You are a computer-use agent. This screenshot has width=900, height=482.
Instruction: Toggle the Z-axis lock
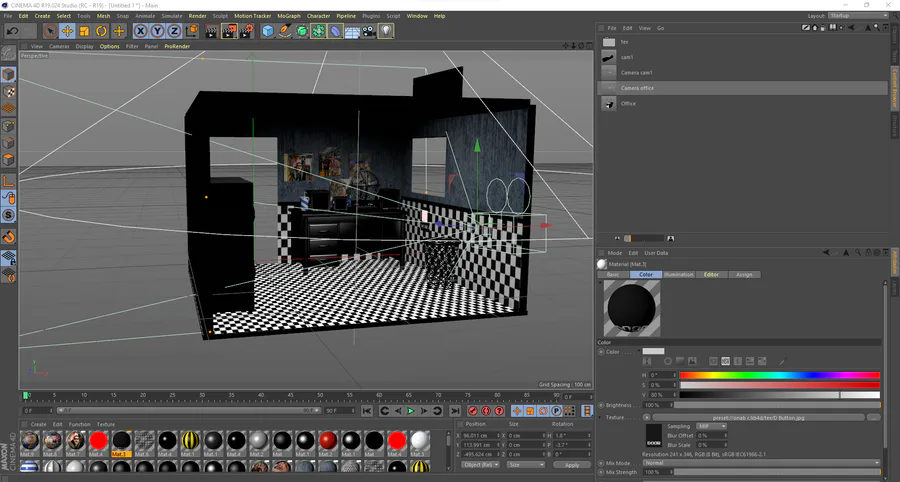pos(174,31)
